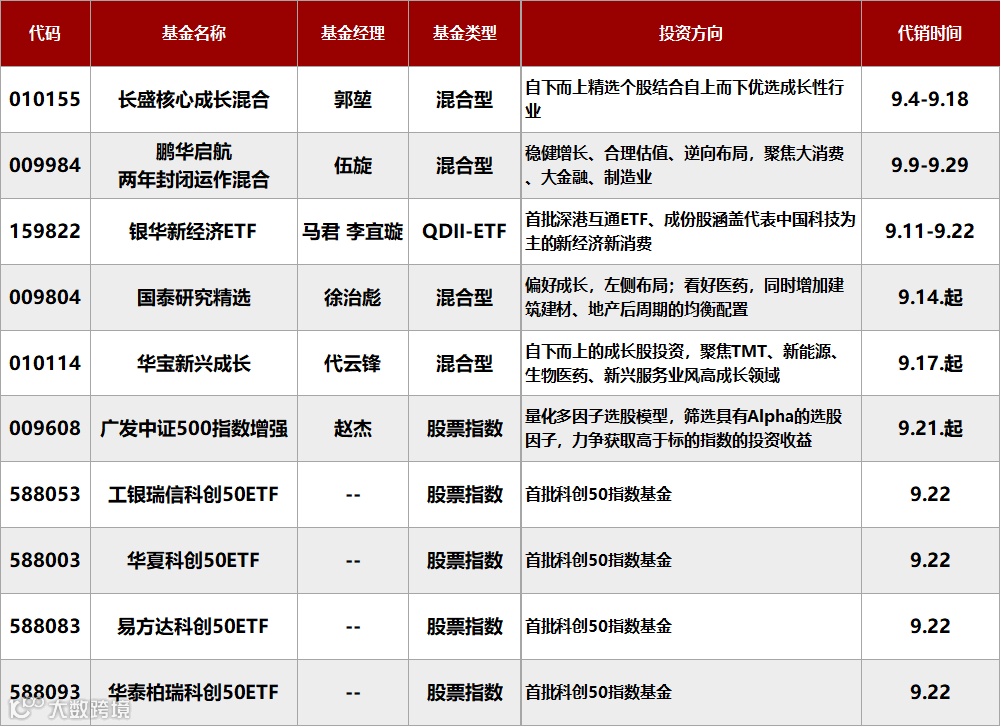Click date cell 9.4-9.18
This screenshot has width=1001, height=727.
pyautogui.click(x=930, y=100)
